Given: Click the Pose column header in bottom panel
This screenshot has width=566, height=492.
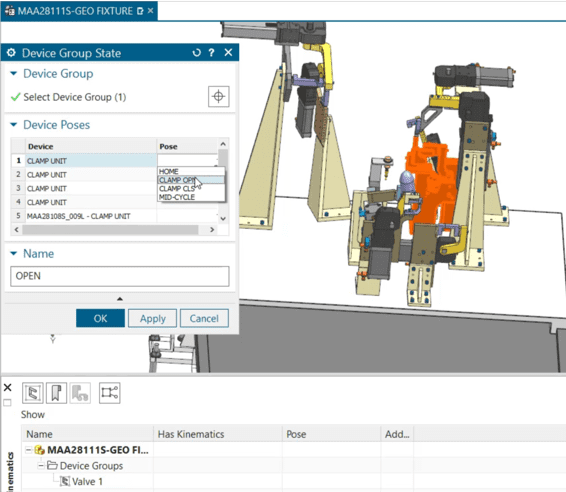Looking at the screenshot, I should coord(331,434).
